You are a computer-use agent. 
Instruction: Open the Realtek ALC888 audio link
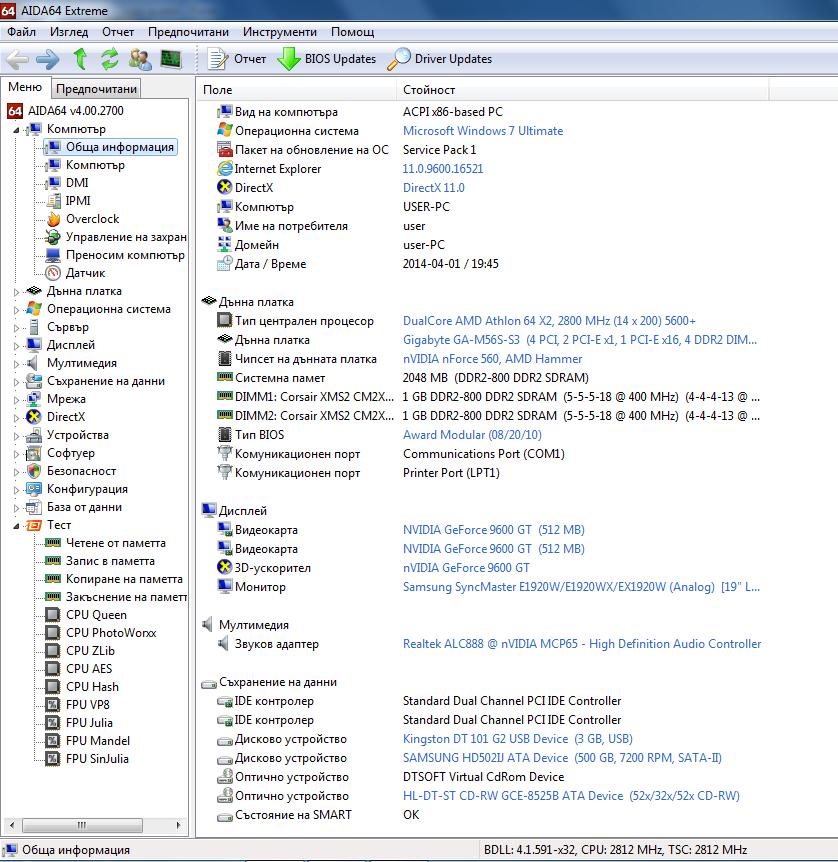pos(582,644)
